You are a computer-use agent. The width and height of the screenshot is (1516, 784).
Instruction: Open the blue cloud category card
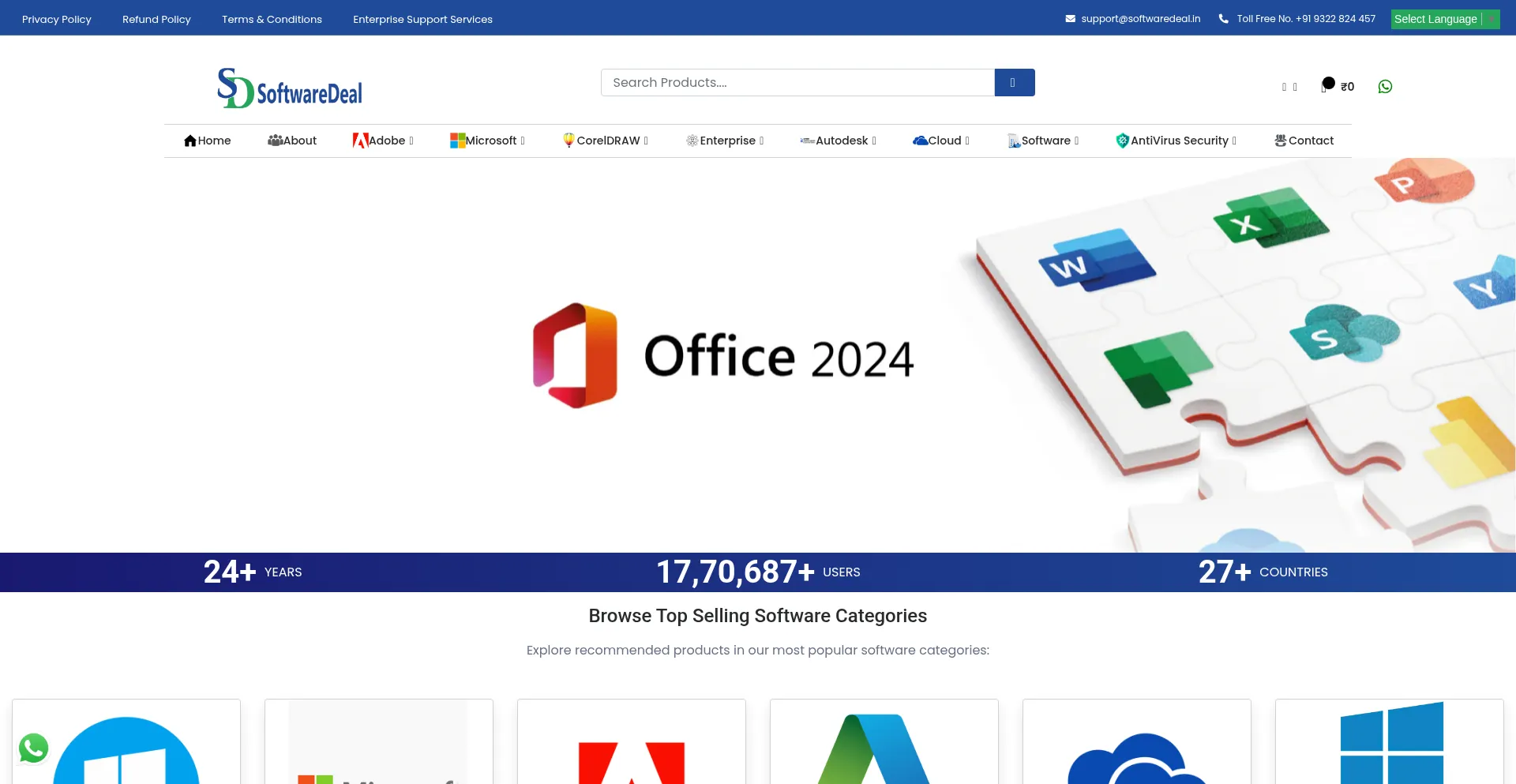tap(1137, 741)
